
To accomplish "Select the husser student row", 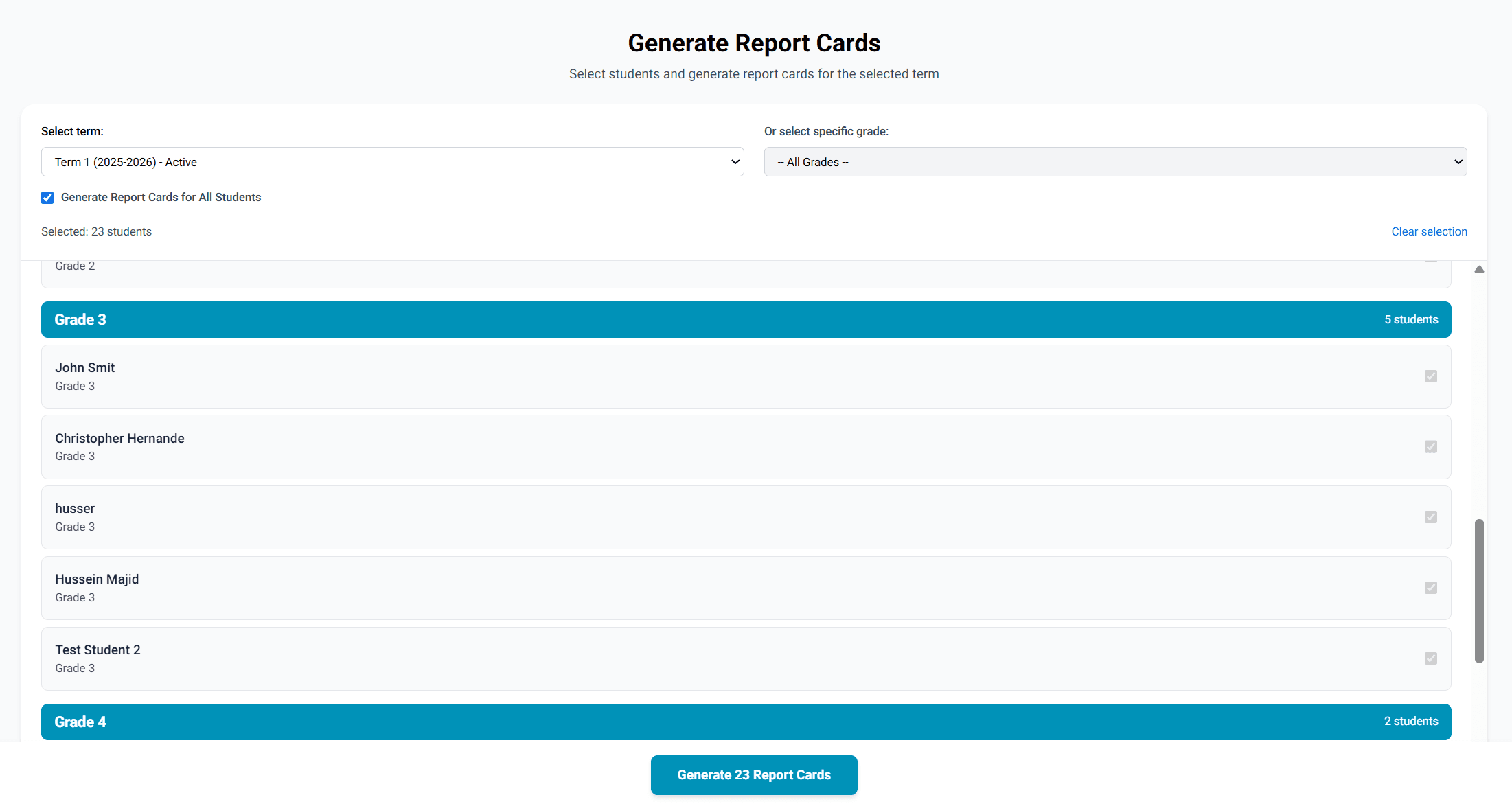I will pos(746,518).
